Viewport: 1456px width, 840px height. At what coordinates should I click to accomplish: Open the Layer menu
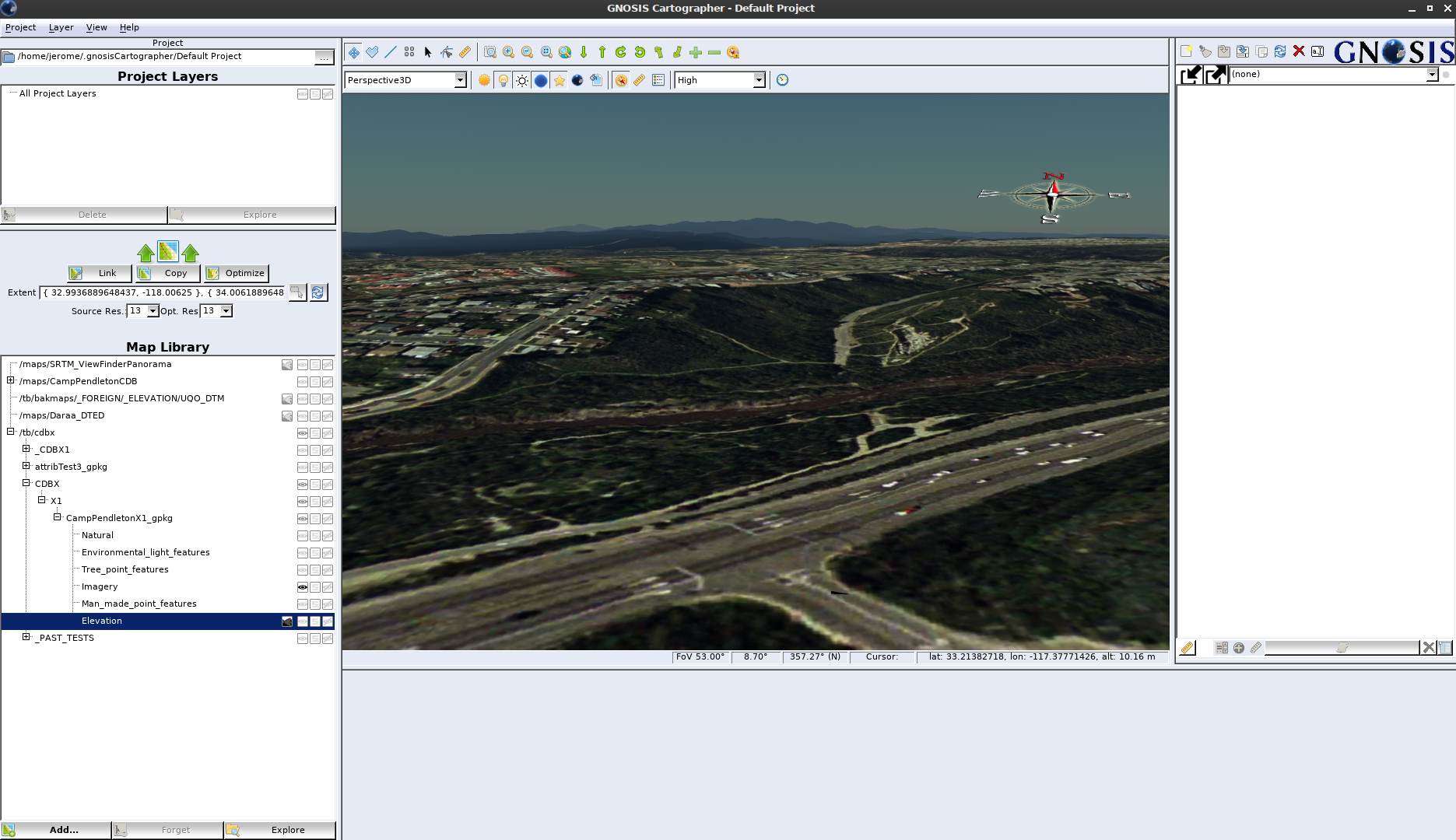click(x=61, y=27)
